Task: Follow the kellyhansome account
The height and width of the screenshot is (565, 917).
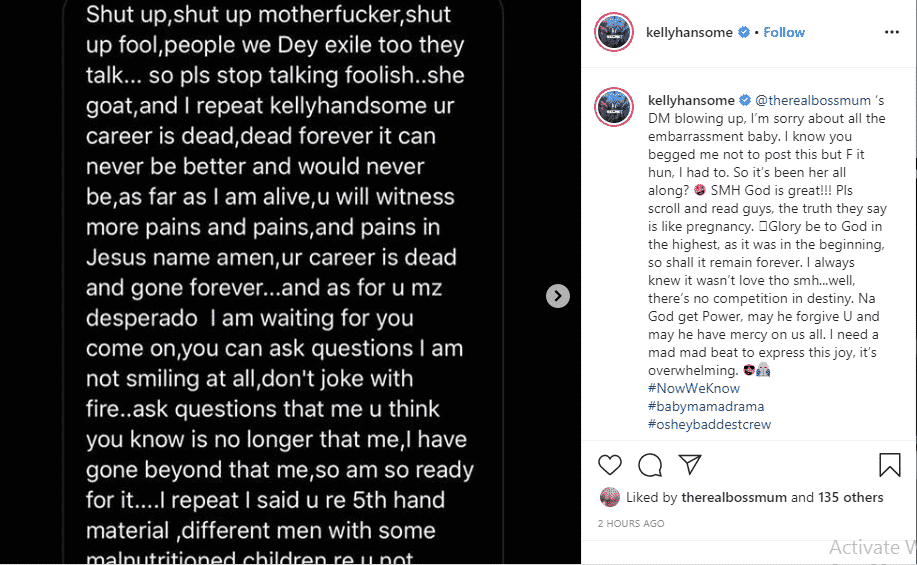Action: 784,32
